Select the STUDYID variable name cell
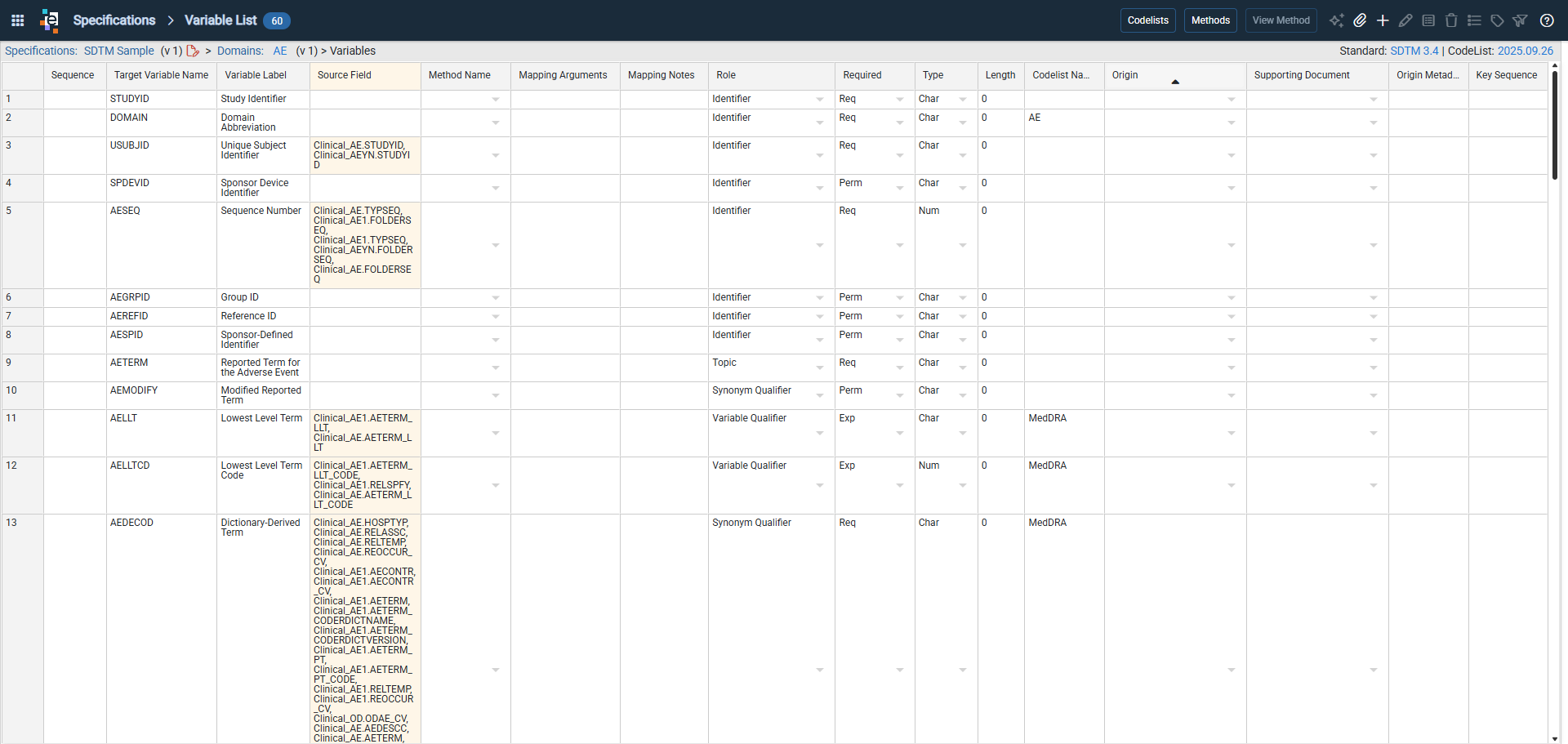The image size is (1568, 744). [x=162, y=99]
